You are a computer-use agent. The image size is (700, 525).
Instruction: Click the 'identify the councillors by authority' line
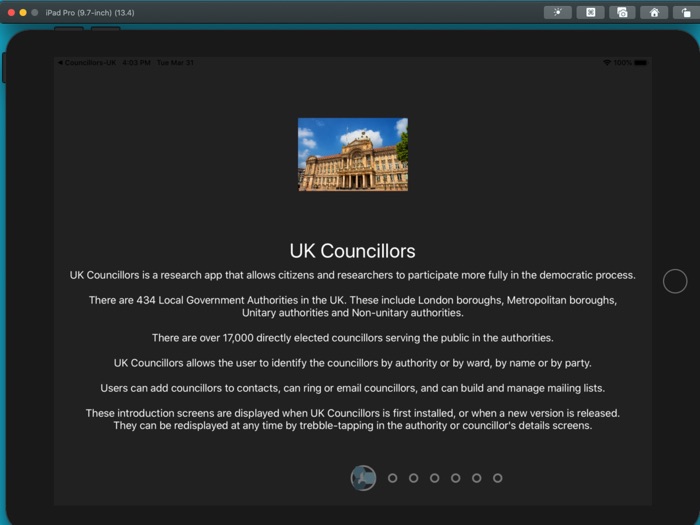(353, 363)
